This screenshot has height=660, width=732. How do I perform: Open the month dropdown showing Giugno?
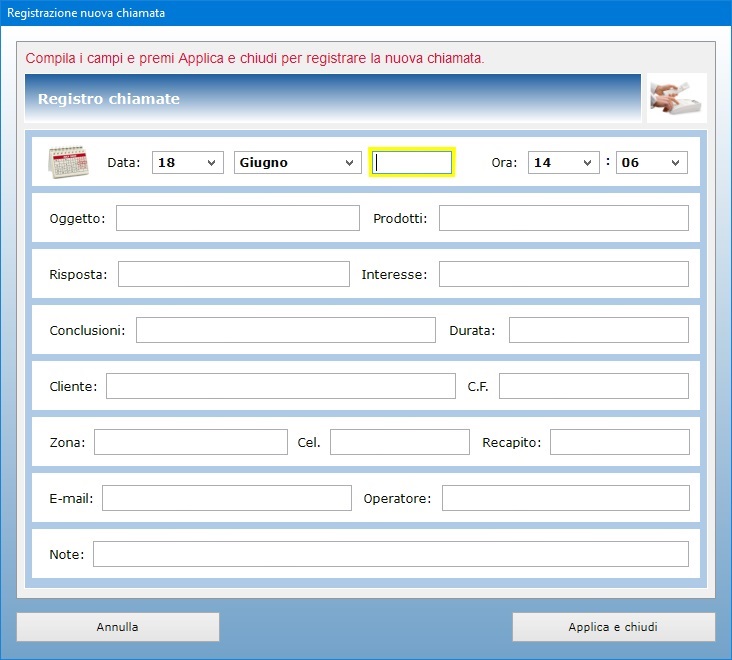coord(297,162)
